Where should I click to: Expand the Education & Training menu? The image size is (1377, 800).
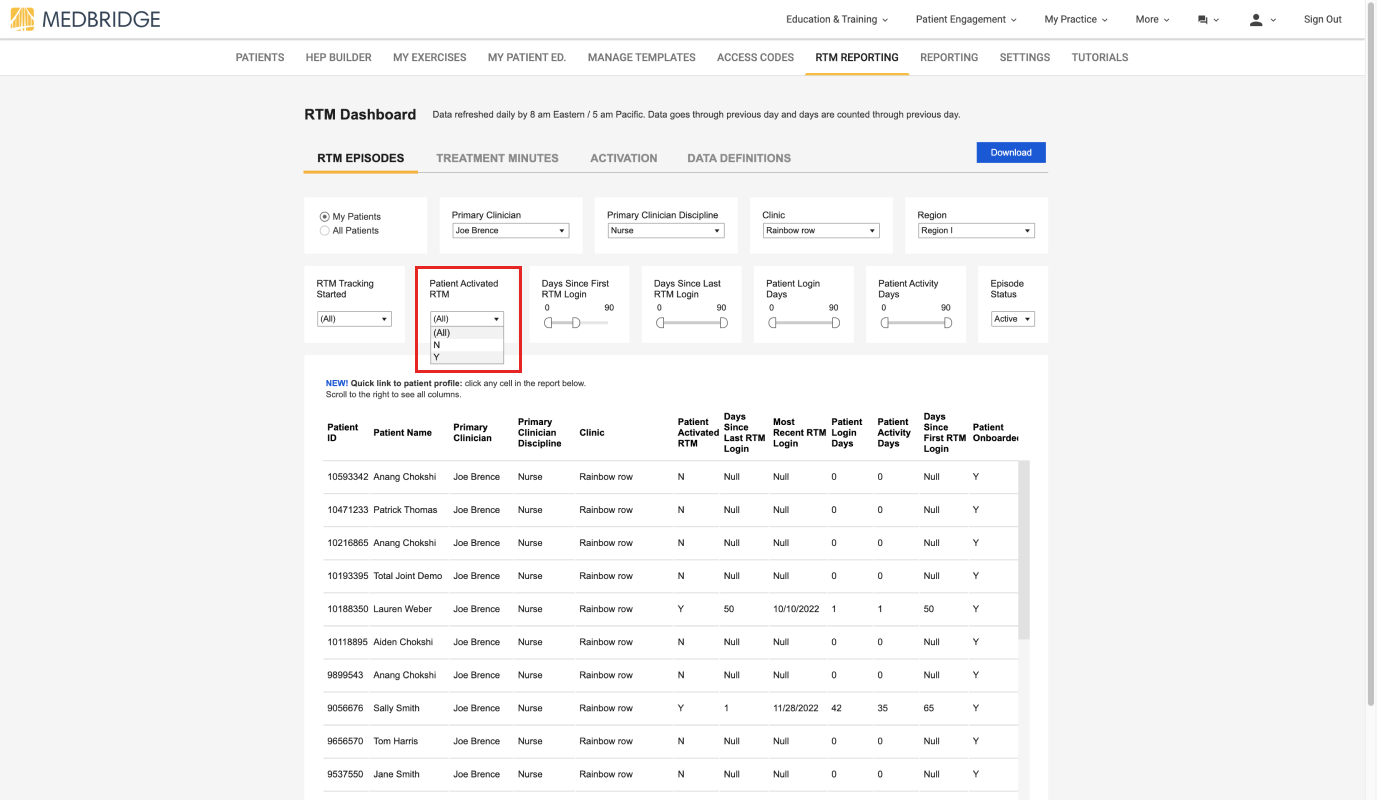point(835,19)
